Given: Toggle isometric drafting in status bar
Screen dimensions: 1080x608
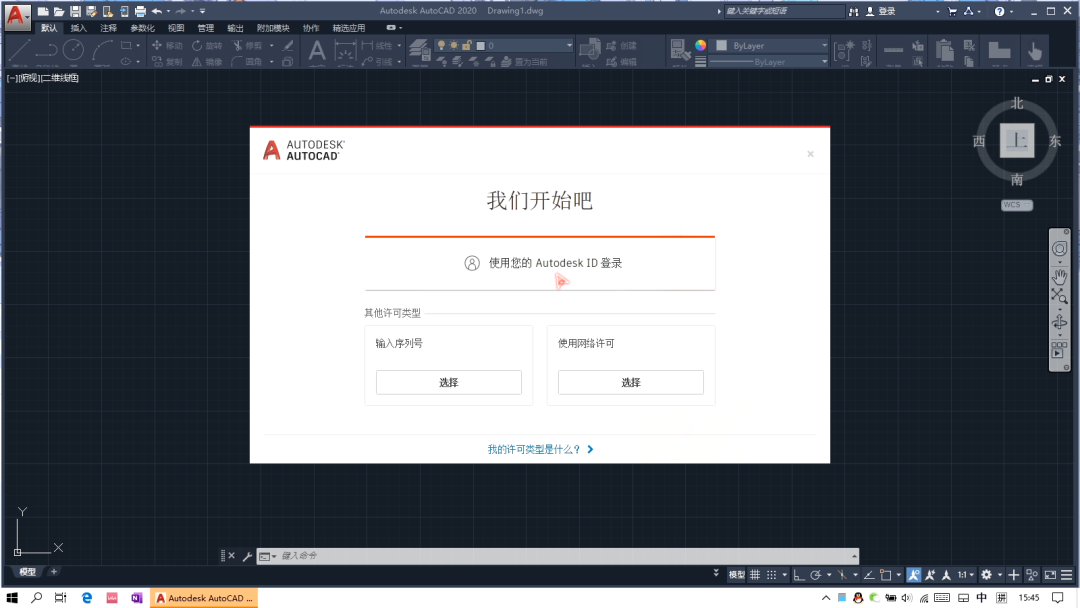Looking at the screenshot, I should 842,574.
